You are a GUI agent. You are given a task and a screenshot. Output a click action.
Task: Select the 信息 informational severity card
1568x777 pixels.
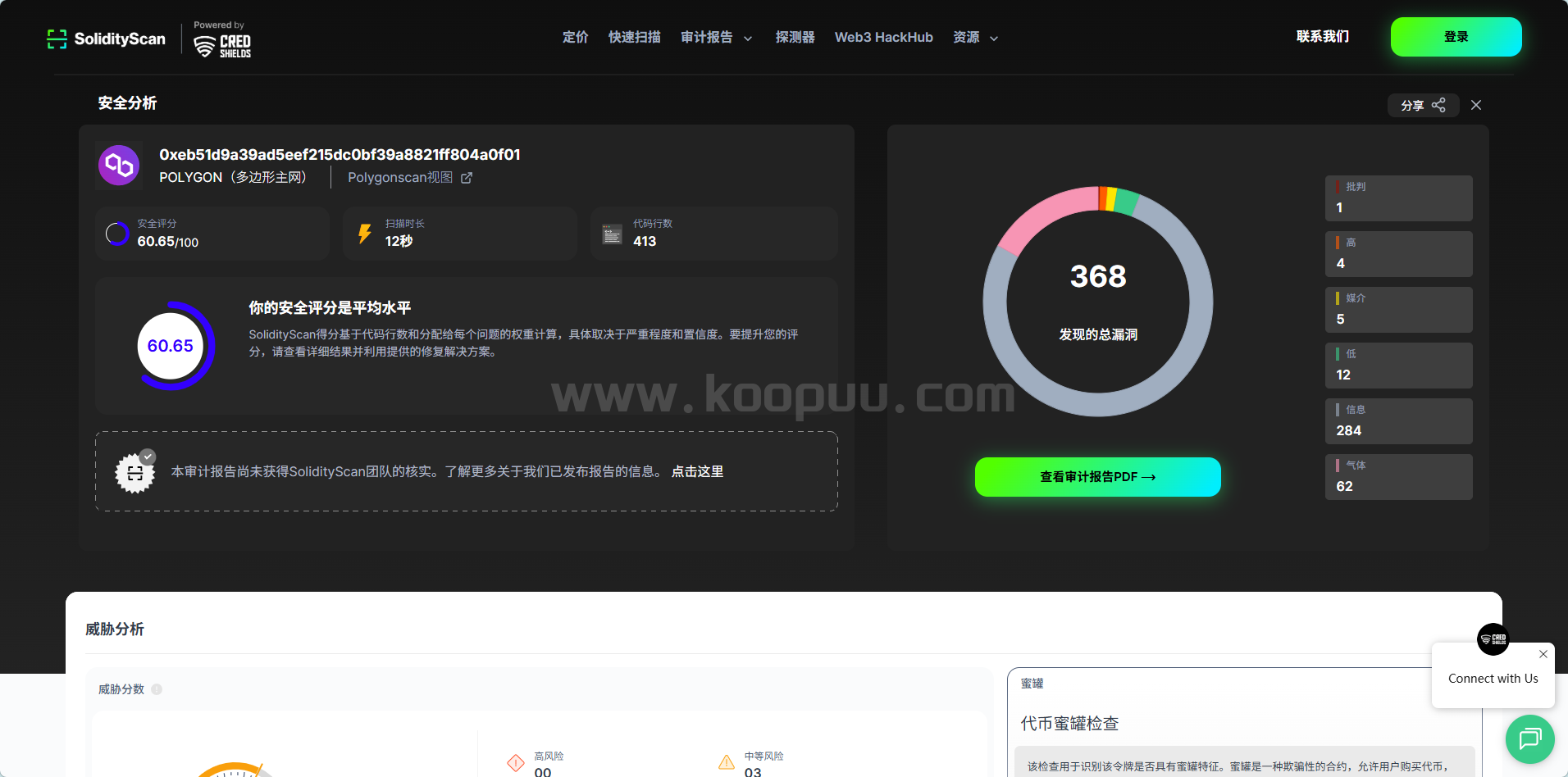point(1398,421)
